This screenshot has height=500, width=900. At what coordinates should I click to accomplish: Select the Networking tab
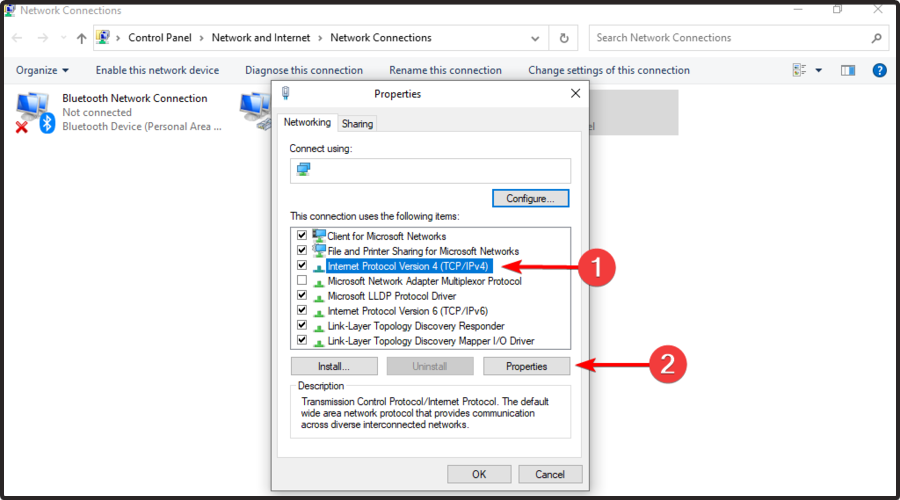pyautogui.click(x=307, y=122)
